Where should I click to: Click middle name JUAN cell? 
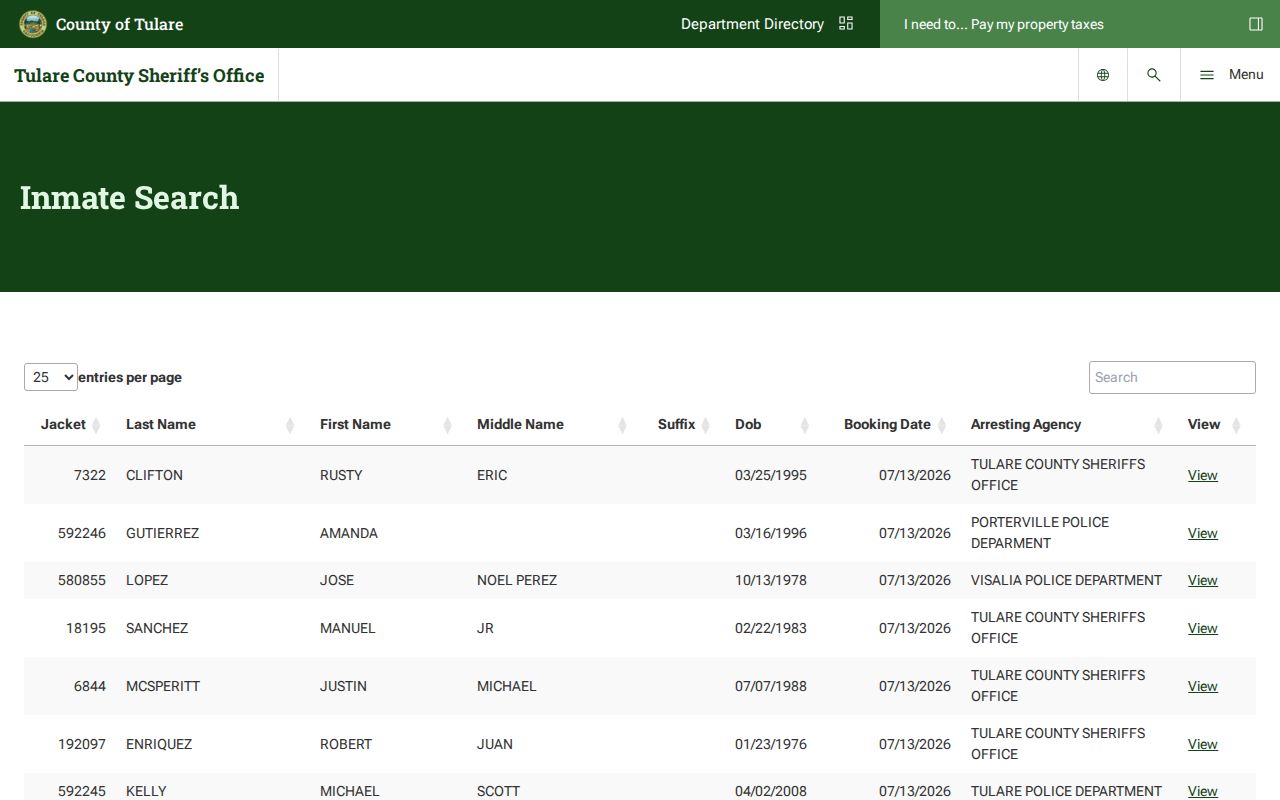click(495, 744)
